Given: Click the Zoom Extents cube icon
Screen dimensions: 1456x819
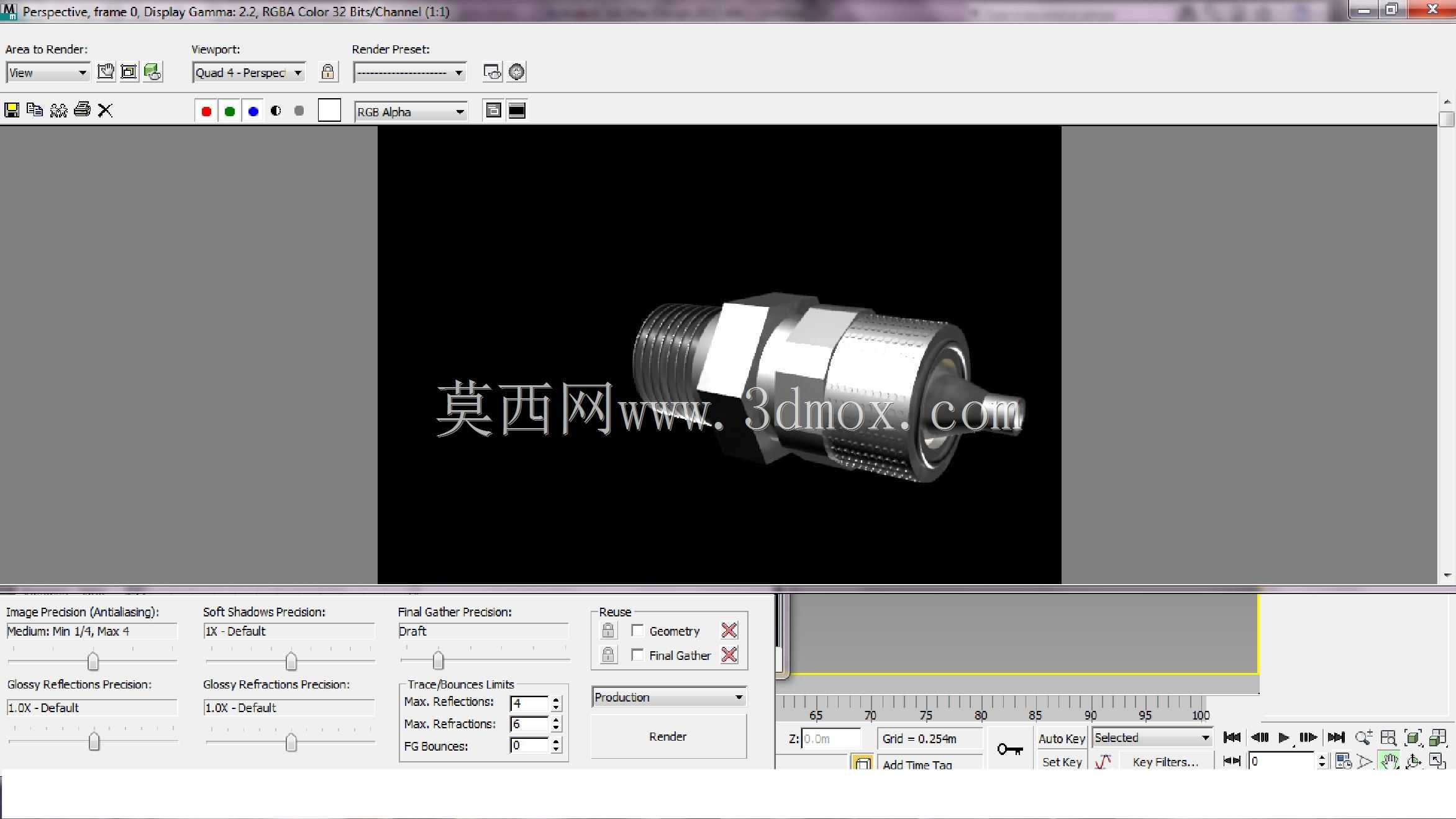Looking at the screenshot, I should tap(1413, 738).
